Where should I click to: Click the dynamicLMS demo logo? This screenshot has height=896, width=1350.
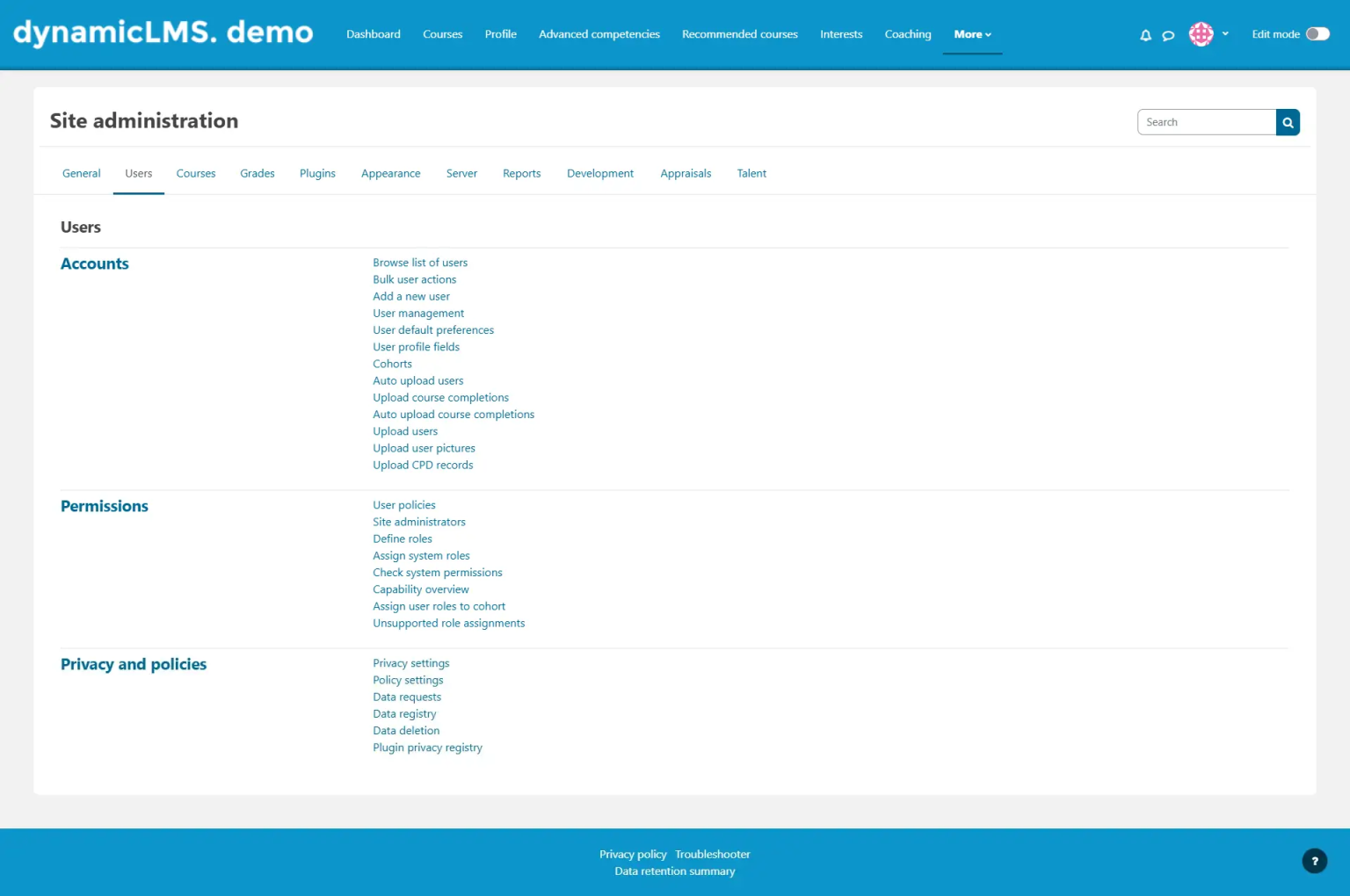tap(163, 33)
